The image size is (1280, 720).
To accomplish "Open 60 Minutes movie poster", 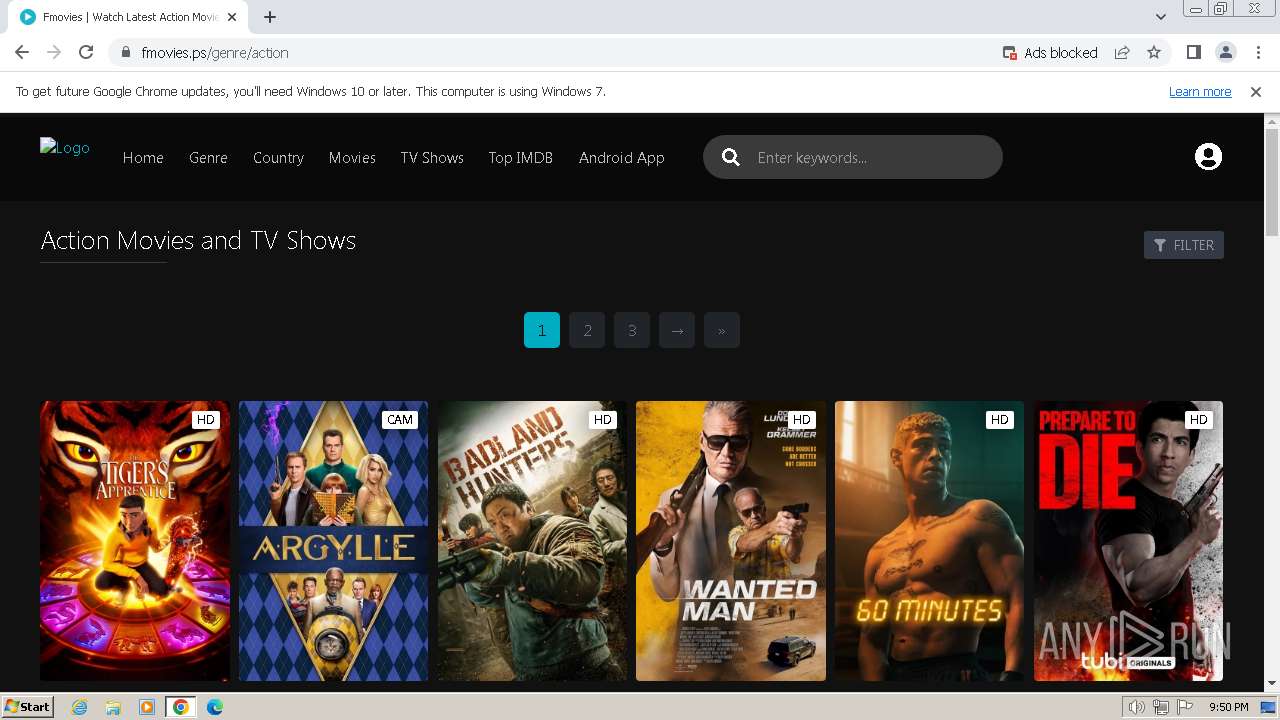I will coord(929,541).
